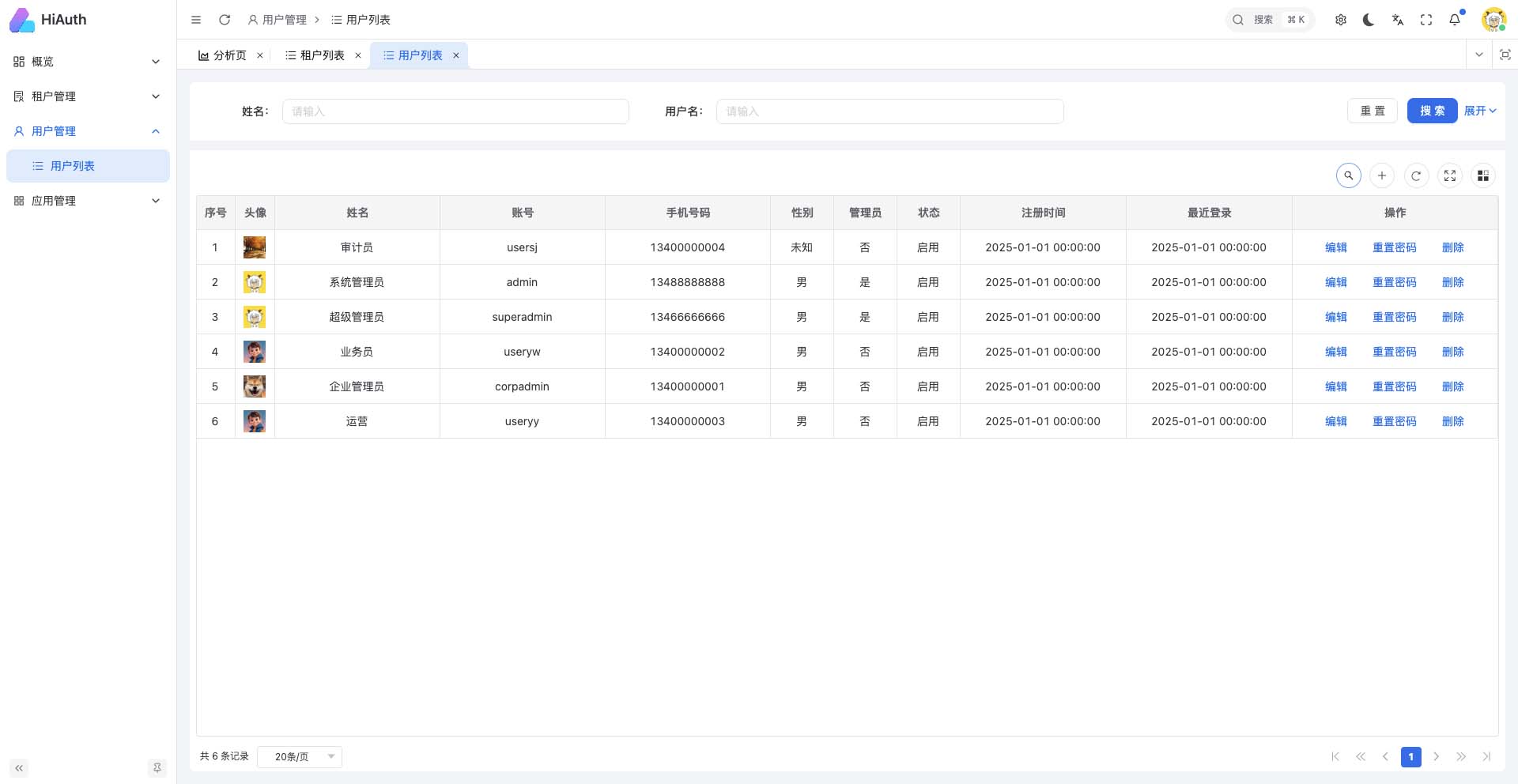Image resolution: width=1518 pixels, height=784 pixels.
Task: Add a new user with the plus icon
Action: 1382,175
